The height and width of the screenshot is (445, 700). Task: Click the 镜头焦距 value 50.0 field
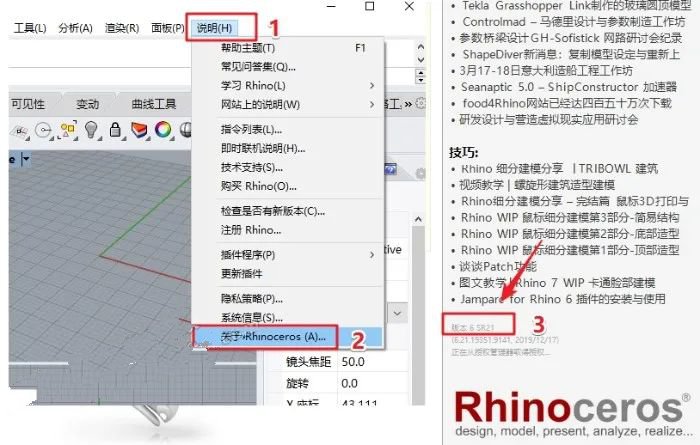[373, 362]
